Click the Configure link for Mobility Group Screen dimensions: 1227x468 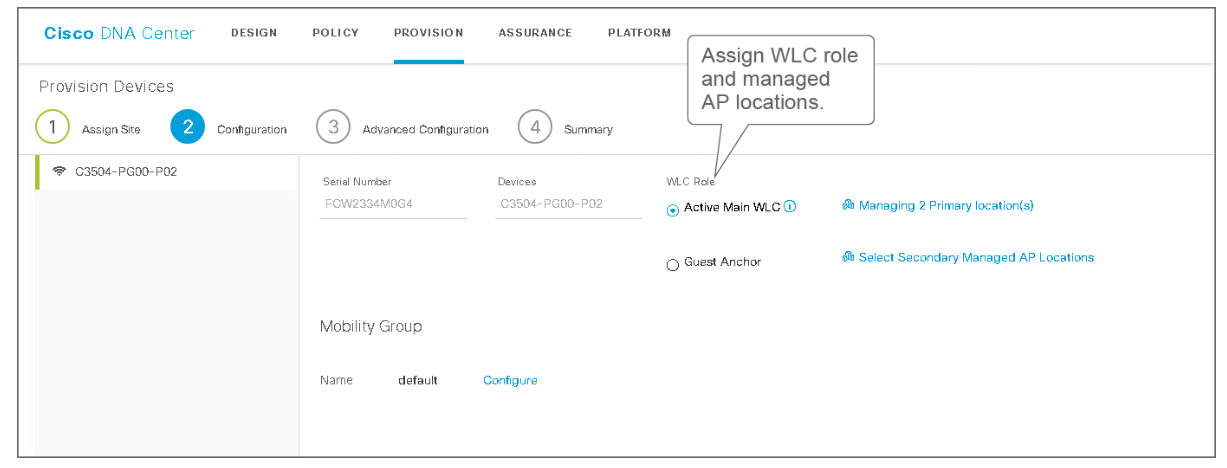point(510,381)
